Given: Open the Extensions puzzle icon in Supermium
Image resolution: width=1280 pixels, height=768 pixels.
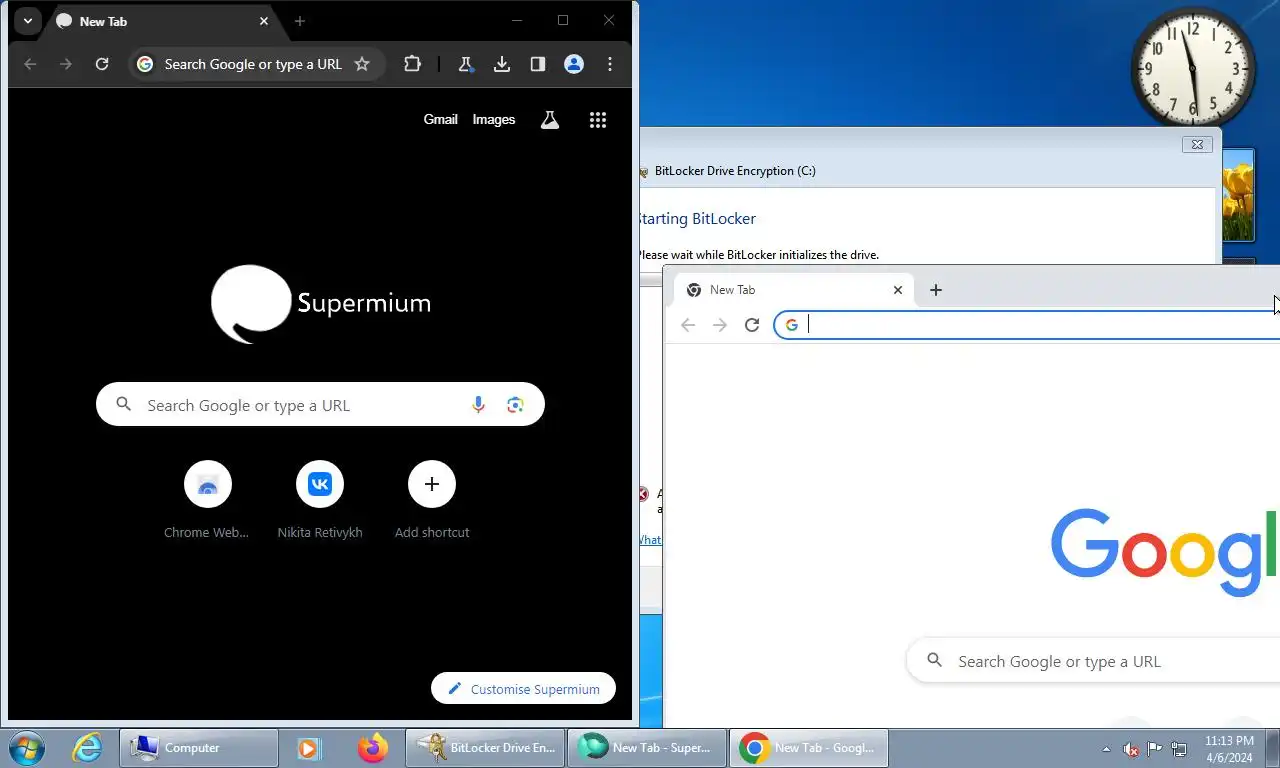Looking at the screenshot, I should click(412, 64).
